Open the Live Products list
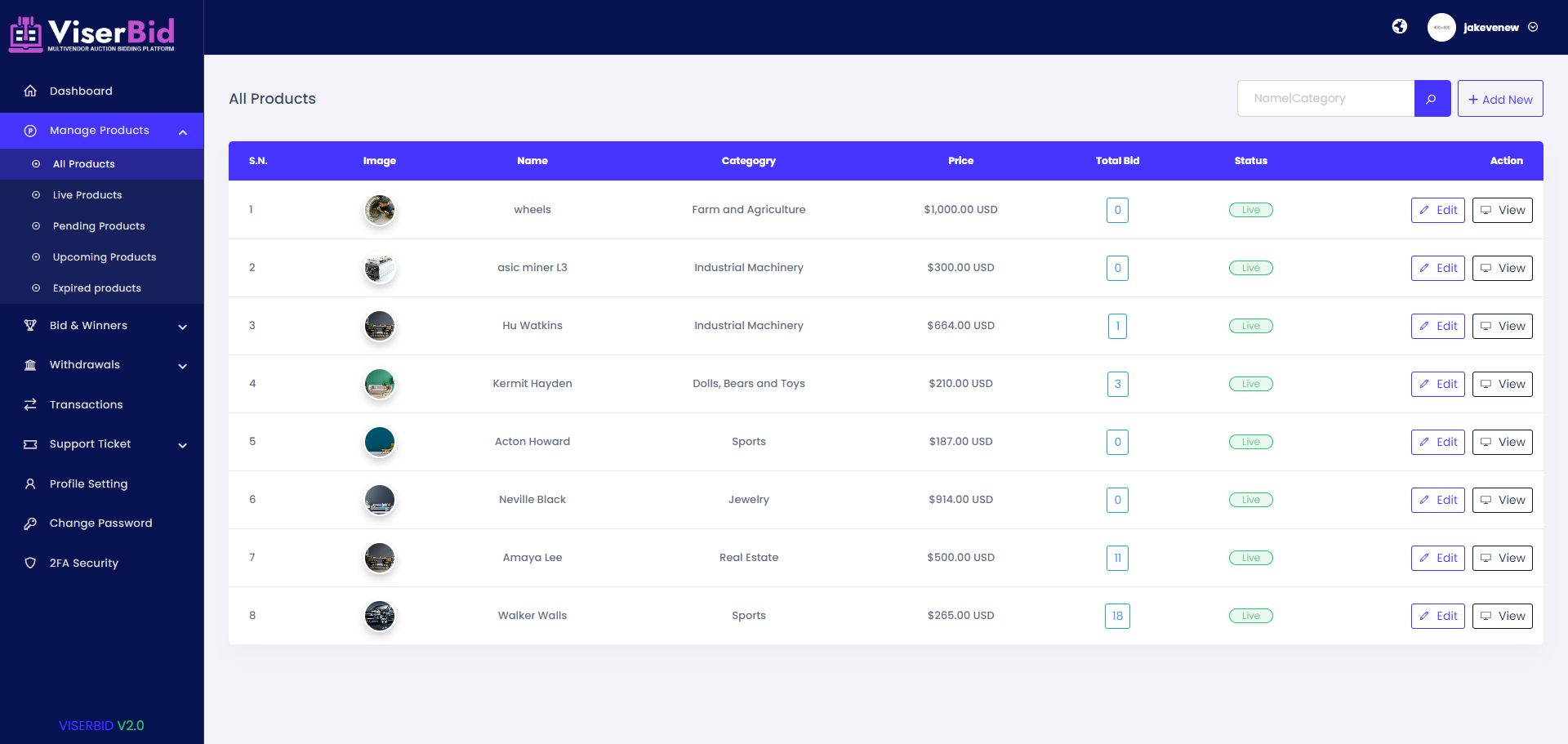 tap(101, 195)
